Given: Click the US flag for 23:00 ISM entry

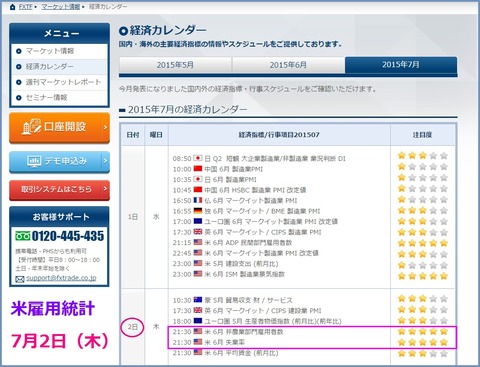Looking at the screenshot, I should 198,274.
